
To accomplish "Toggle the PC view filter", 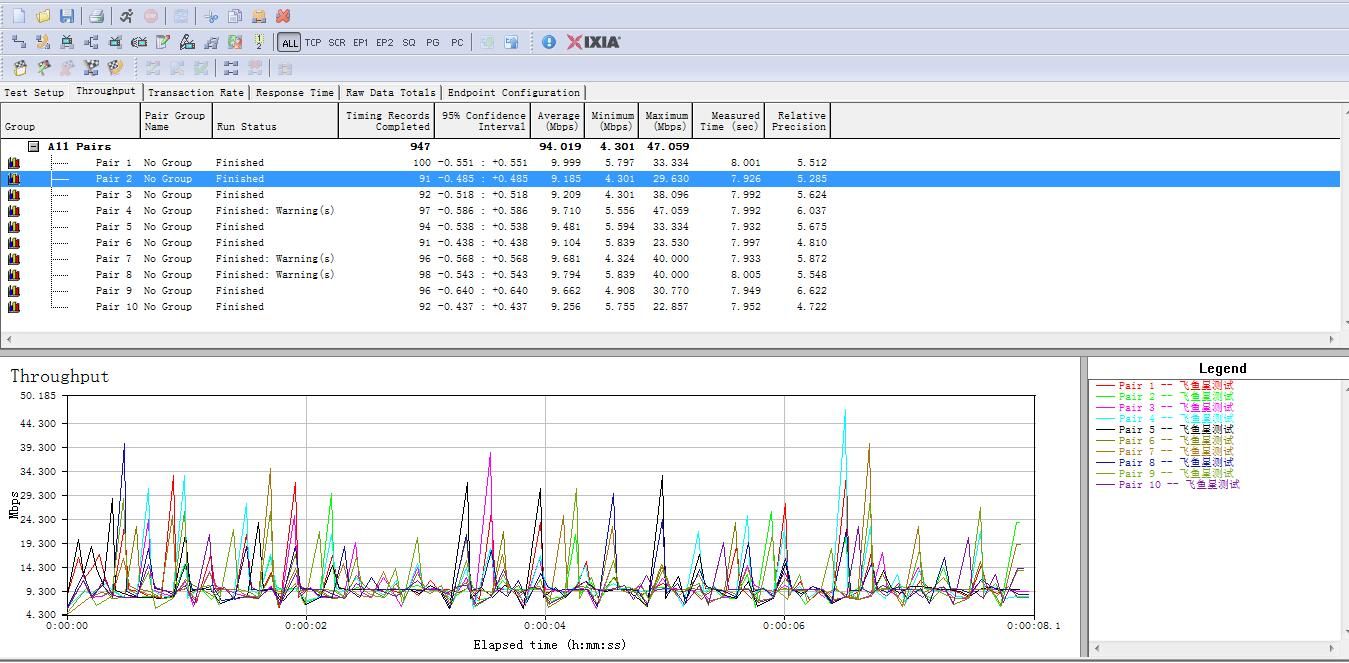I will (x=457, y=42).
